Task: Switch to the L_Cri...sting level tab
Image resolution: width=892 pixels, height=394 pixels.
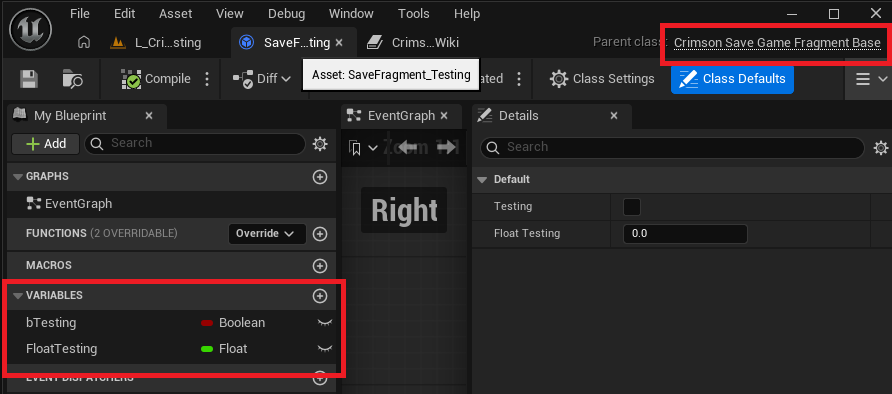Action: coord(157,43)
